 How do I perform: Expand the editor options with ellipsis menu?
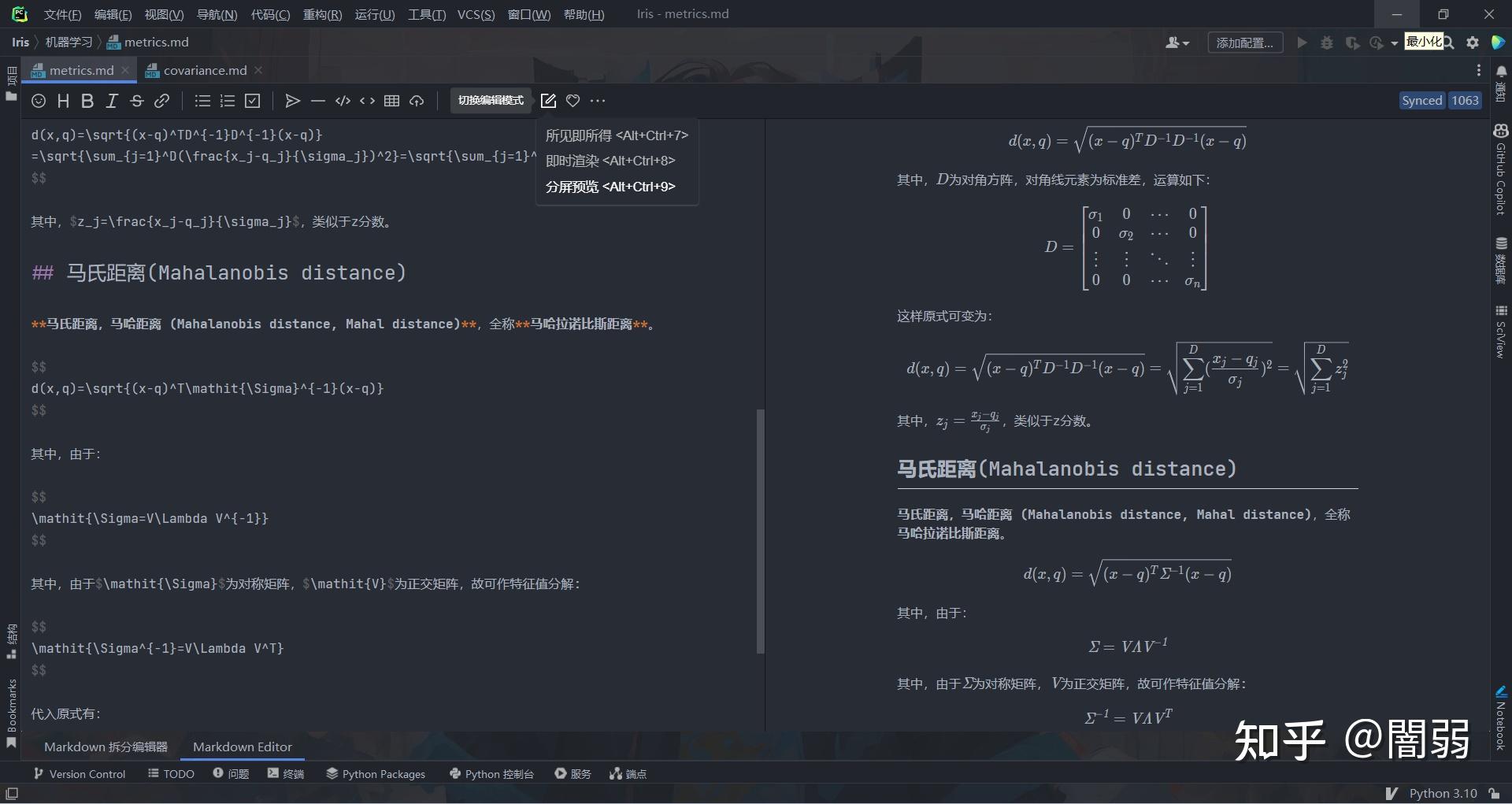click(x=598, y=101)
